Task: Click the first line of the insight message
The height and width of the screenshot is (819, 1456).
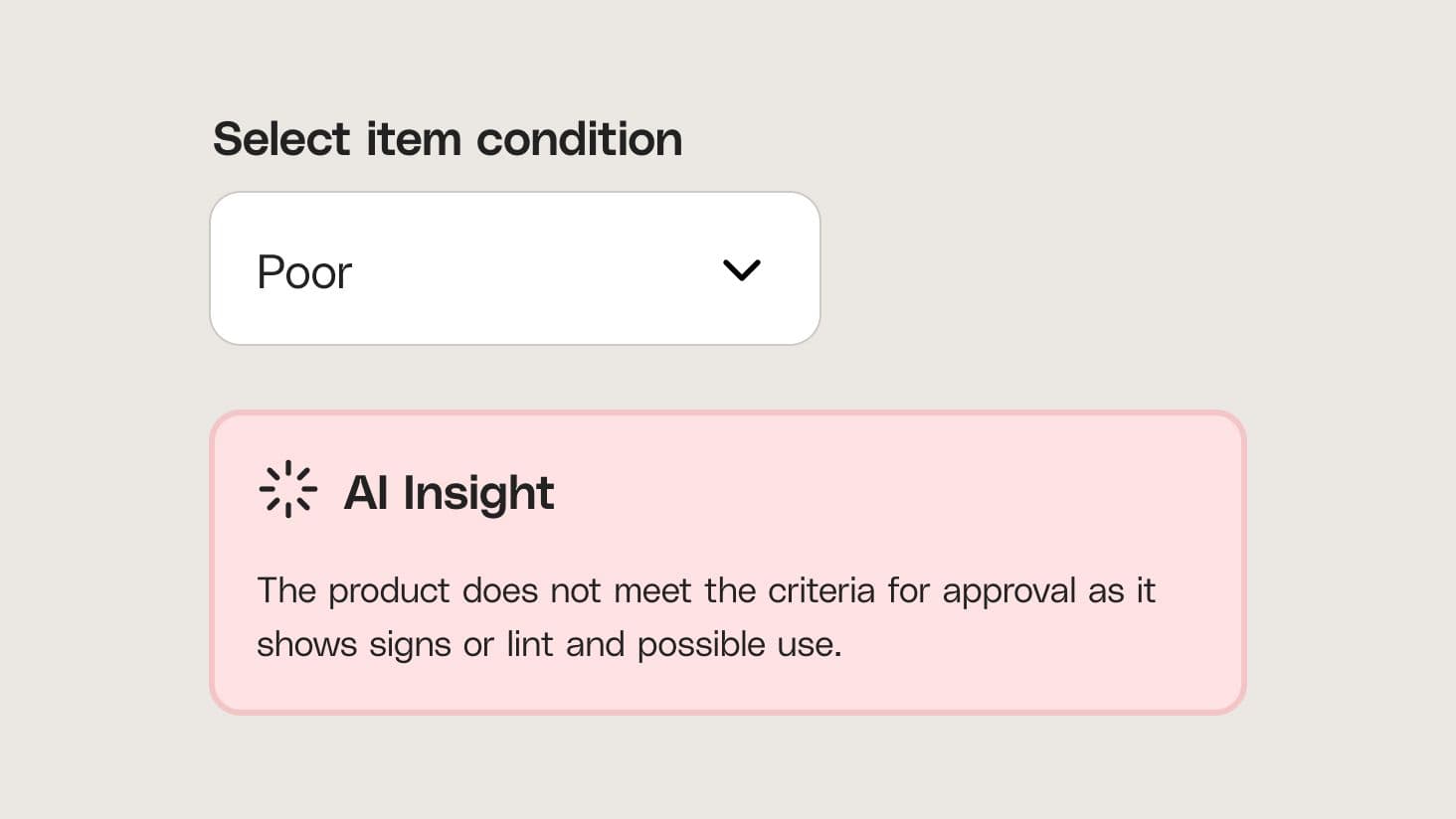Action: tap(705, 590)
